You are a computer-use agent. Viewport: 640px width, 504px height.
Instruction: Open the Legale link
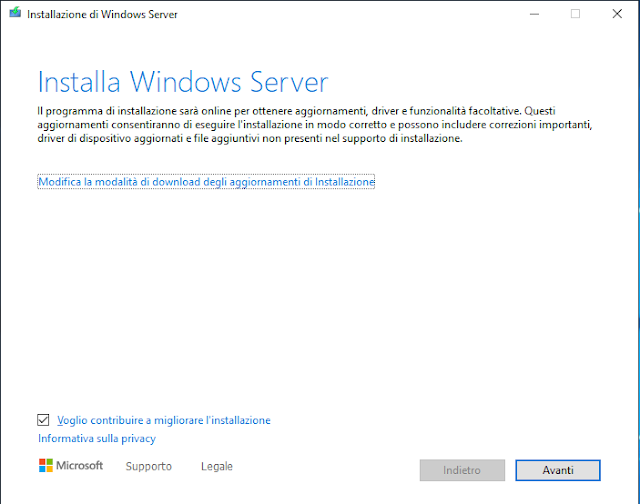tap(217, 466)
